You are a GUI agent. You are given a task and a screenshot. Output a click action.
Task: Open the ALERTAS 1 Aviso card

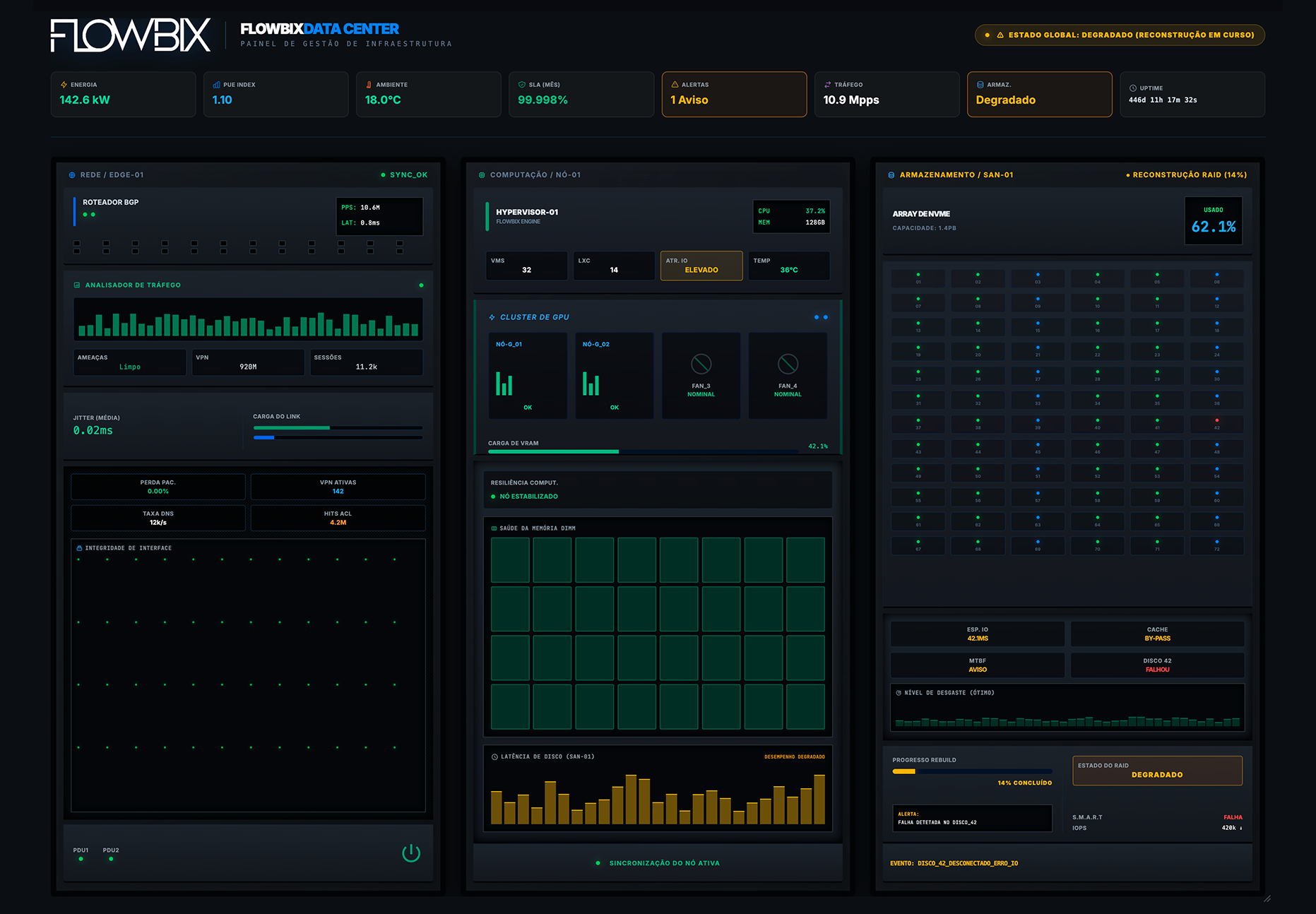[x=734, y=94]
